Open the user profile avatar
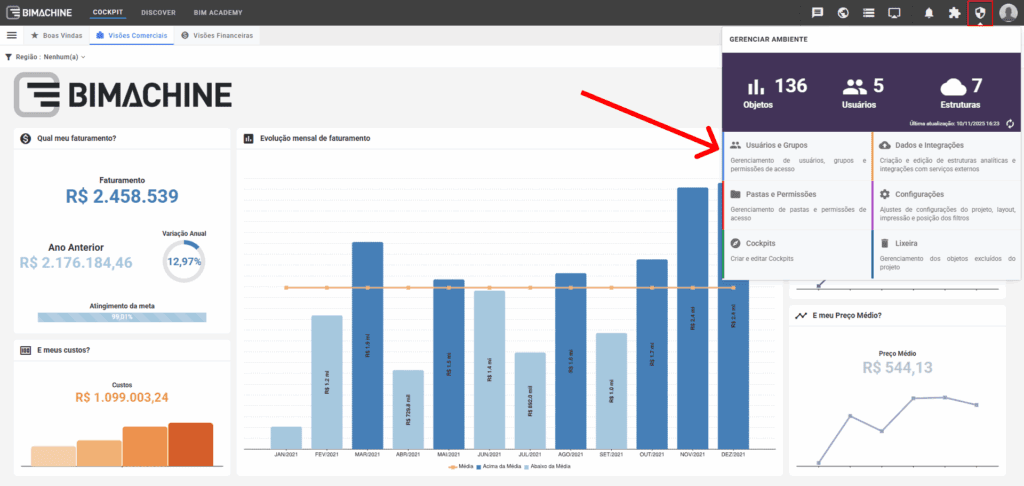This screenshot has height=486, width=1024. tap(1008, 13)
